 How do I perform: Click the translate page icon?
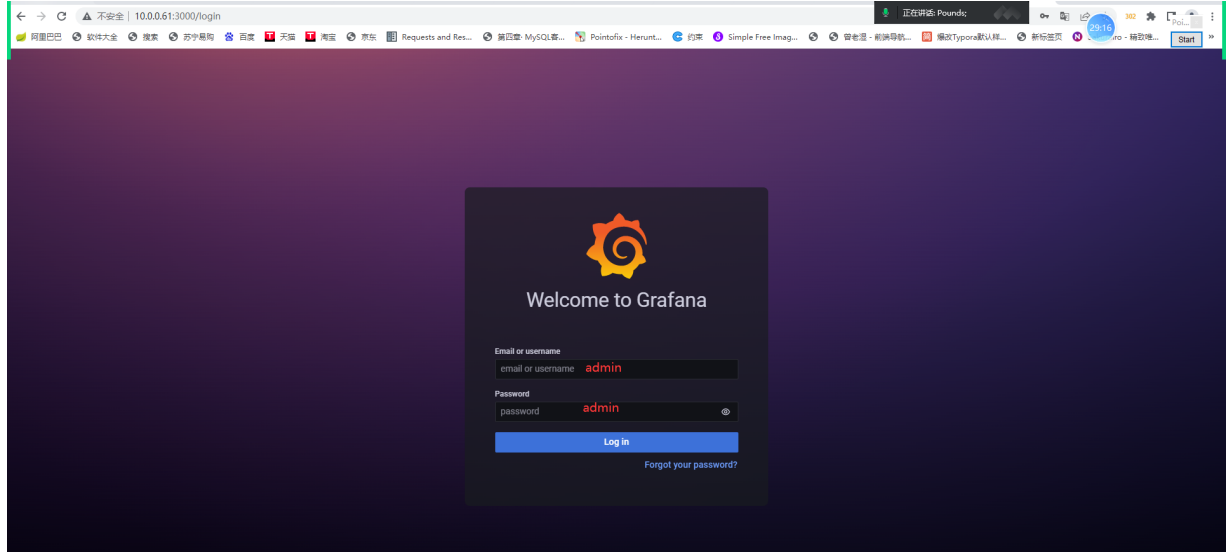pyautogui.click(x=1065, y=16)
